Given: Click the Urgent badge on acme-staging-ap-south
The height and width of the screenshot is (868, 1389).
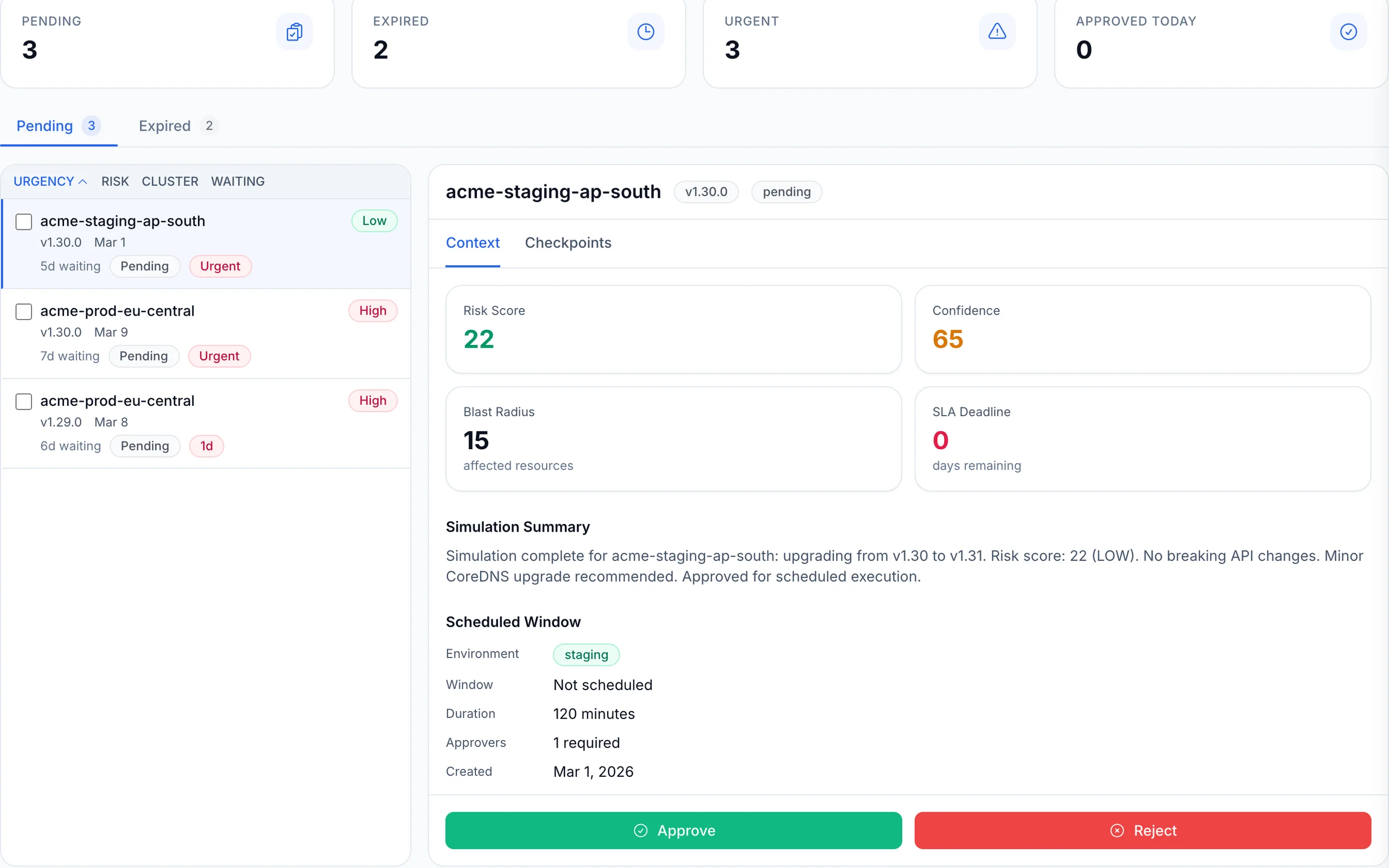Looking at the screenshot, I should (x=220, y=266).
